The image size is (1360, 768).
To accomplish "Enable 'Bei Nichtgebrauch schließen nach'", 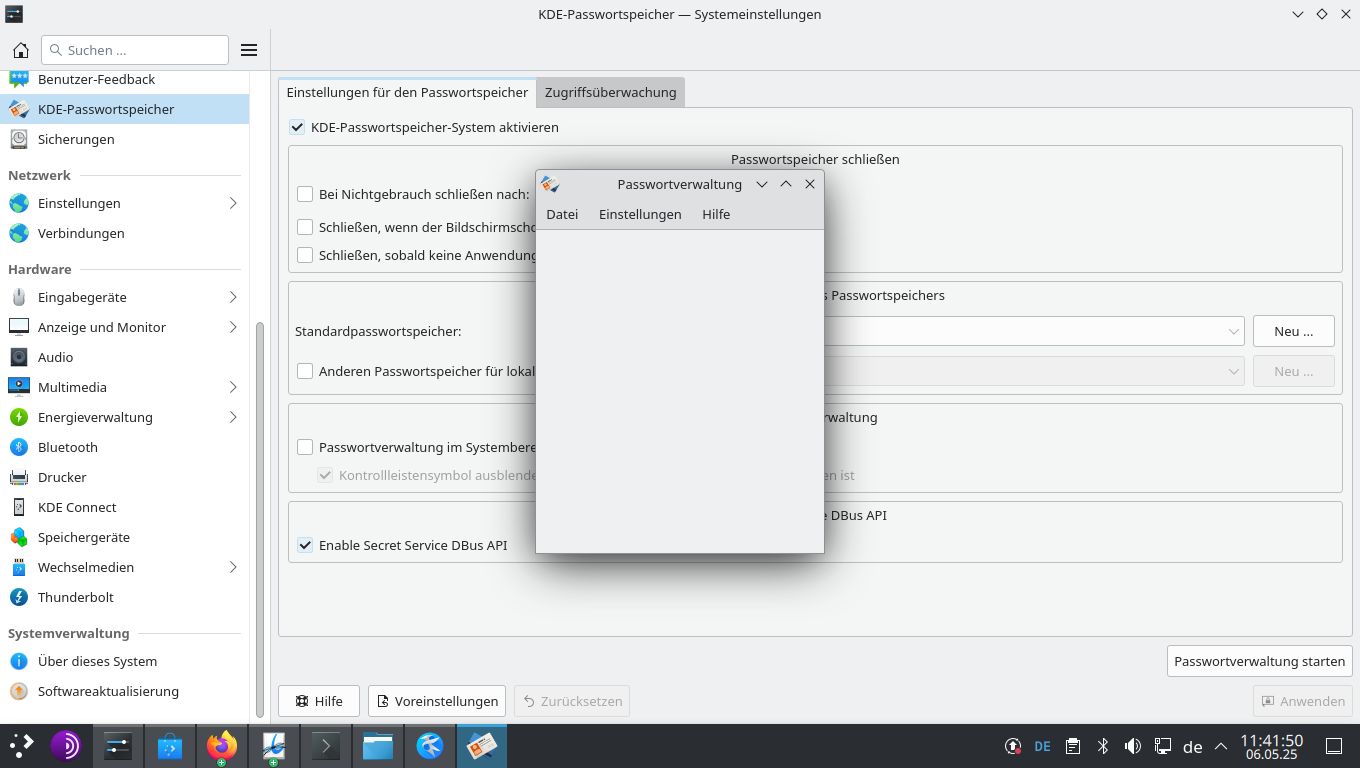I will point(305,194).
